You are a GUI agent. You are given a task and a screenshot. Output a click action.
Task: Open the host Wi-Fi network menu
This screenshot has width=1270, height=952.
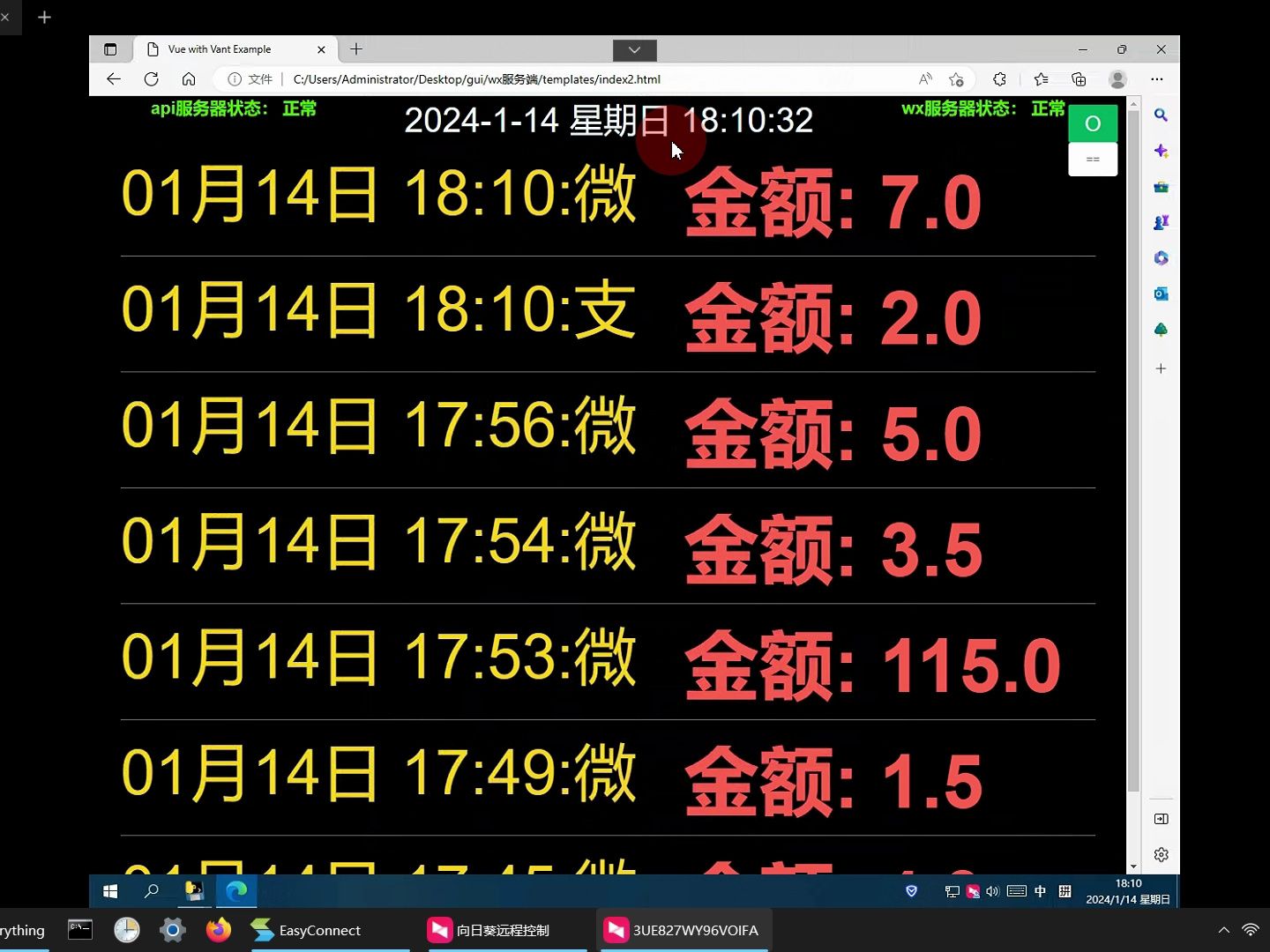[x=1251, y=930]
